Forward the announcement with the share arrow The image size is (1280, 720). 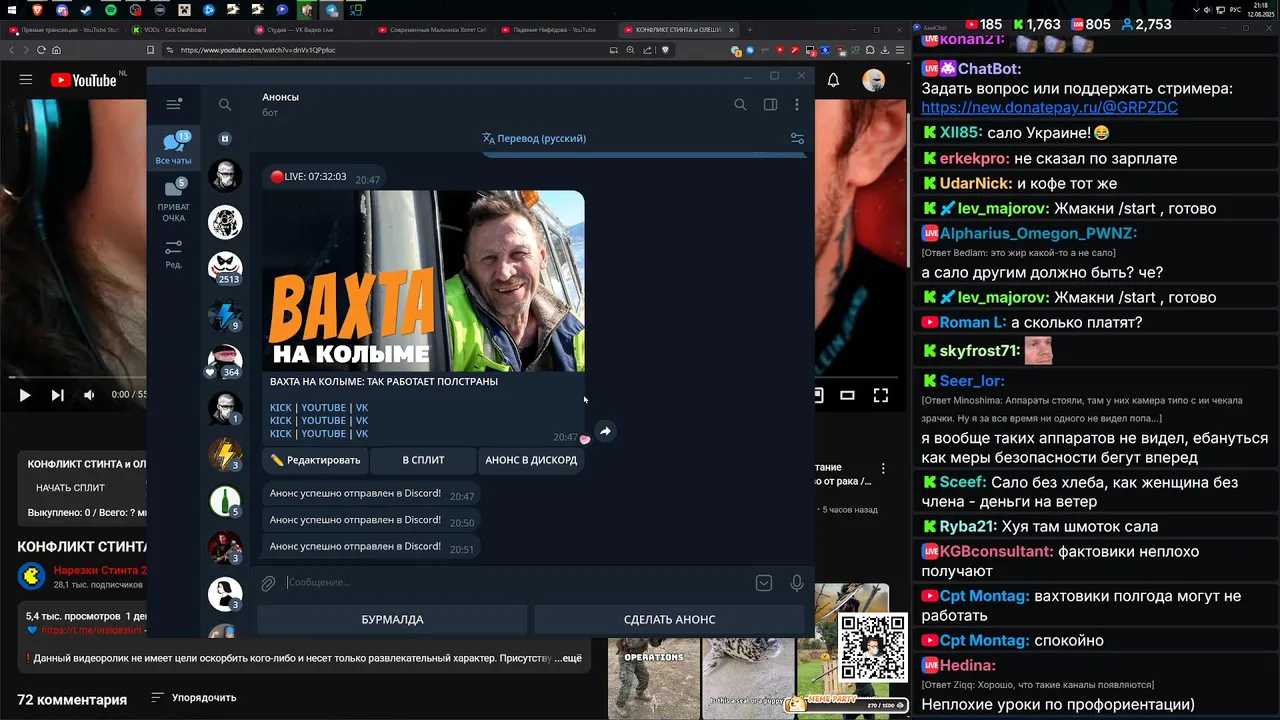(605, 431)
